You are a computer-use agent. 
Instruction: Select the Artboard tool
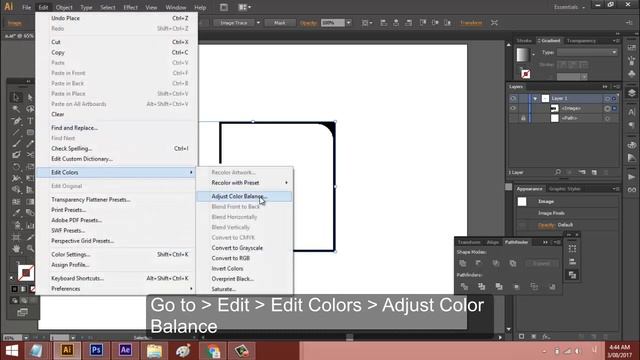click(16, 237)
